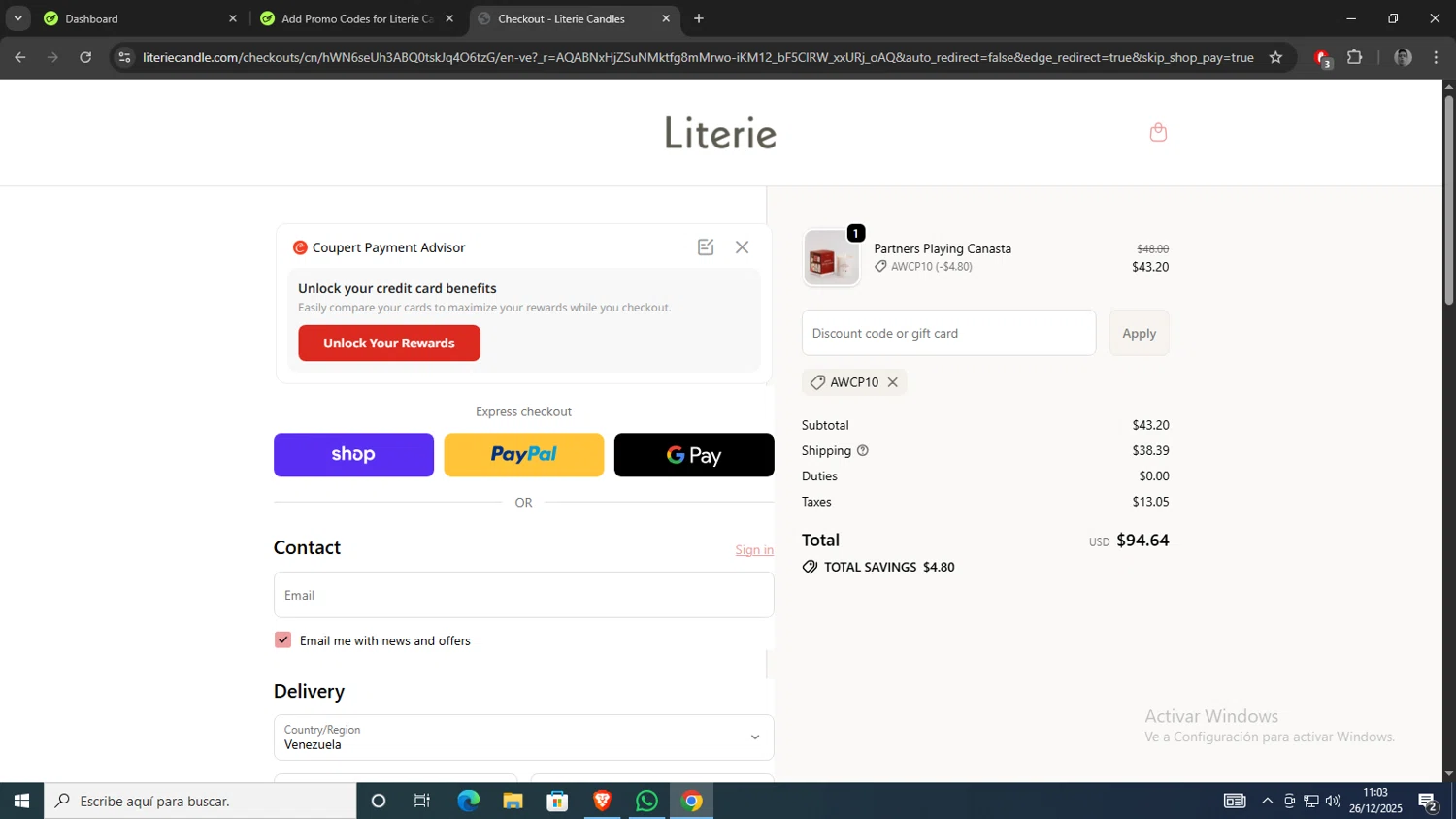Image resolution: width=1456 pixels, height=819 pixels.
Task: Pay with Shop Pay express button
Action: click(353, 455)
